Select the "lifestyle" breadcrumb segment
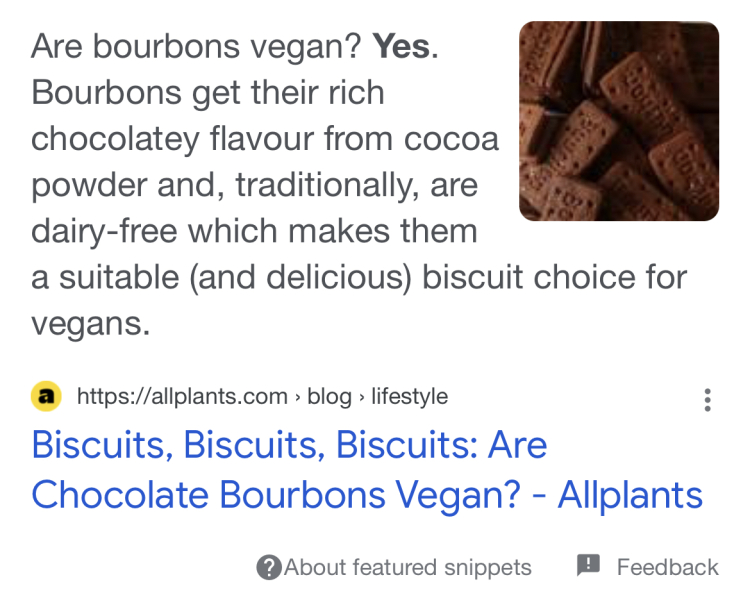Viewport: 750px width, 600px height. click(409, 397)
